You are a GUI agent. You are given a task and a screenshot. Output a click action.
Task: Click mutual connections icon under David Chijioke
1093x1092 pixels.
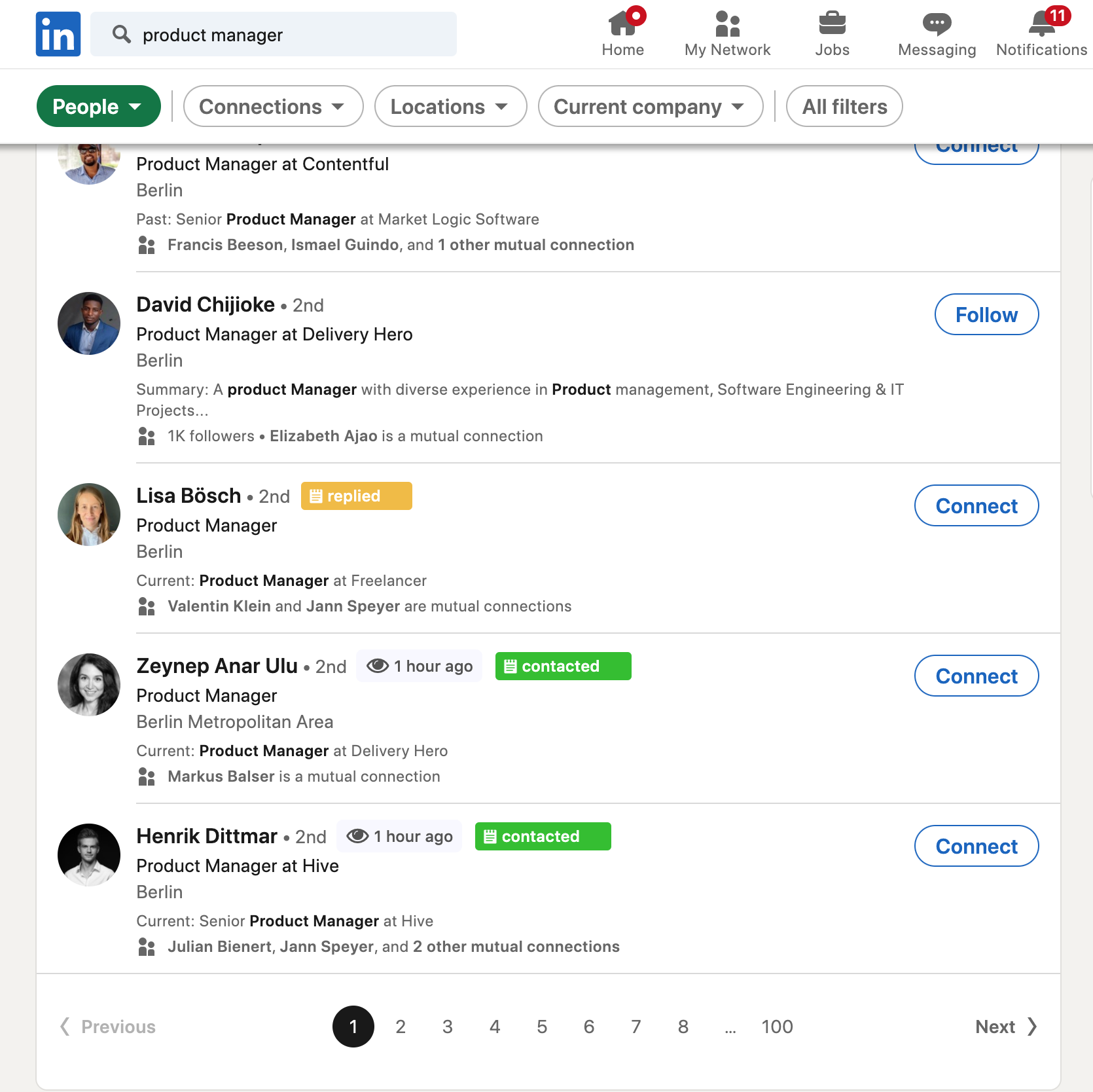[147, 436]
